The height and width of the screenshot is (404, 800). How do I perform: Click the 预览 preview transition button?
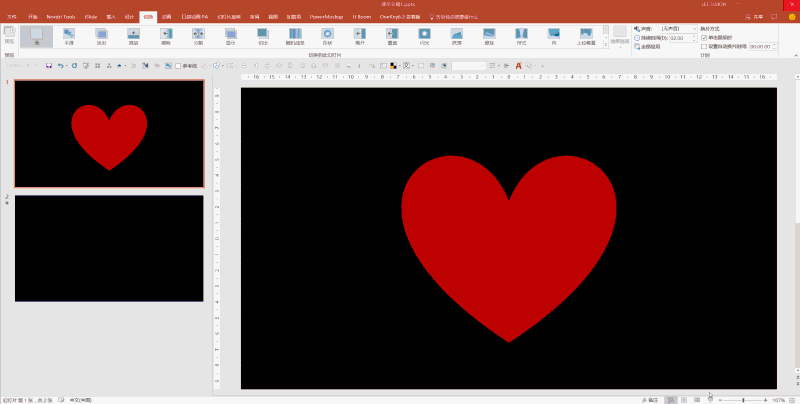point(9,37)
